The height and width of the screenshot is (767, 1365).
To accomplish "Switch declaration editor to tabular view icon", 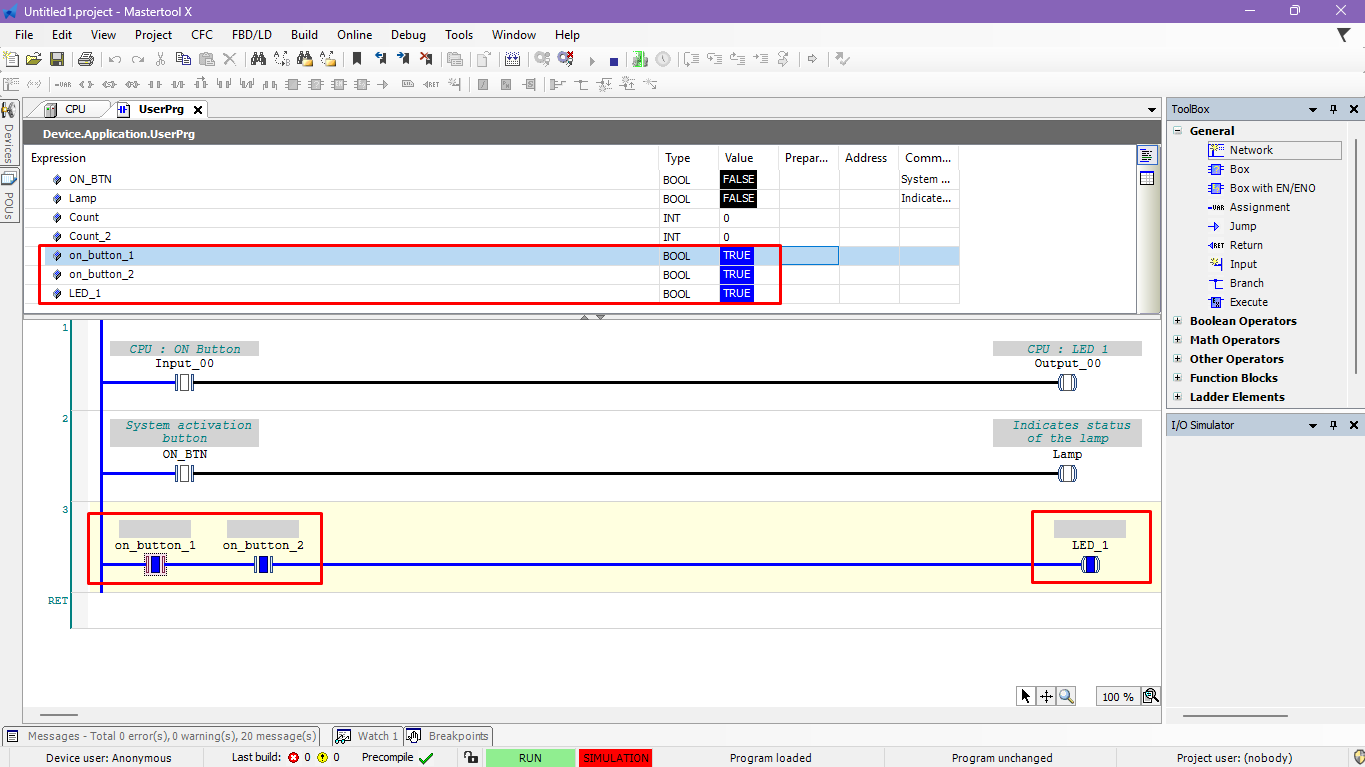I will click(x=1146, y=178).
